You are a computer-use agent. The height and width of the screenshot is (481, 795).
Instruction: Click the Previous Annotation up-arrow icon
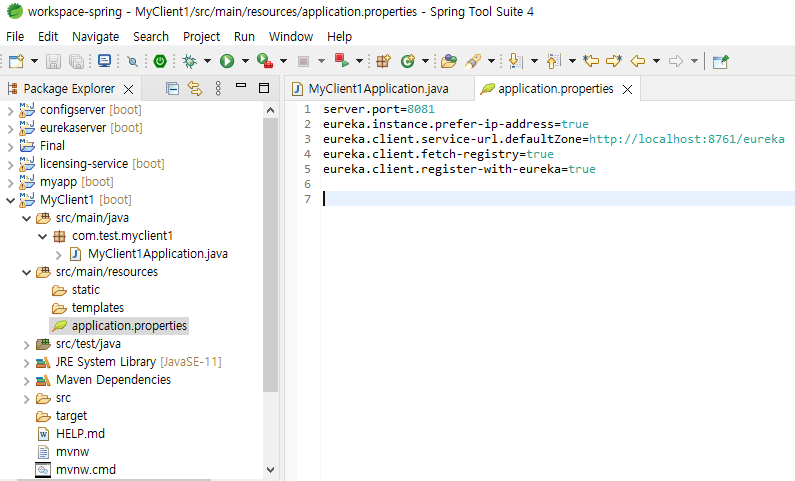pyautogui.click(x=553, y=61)
